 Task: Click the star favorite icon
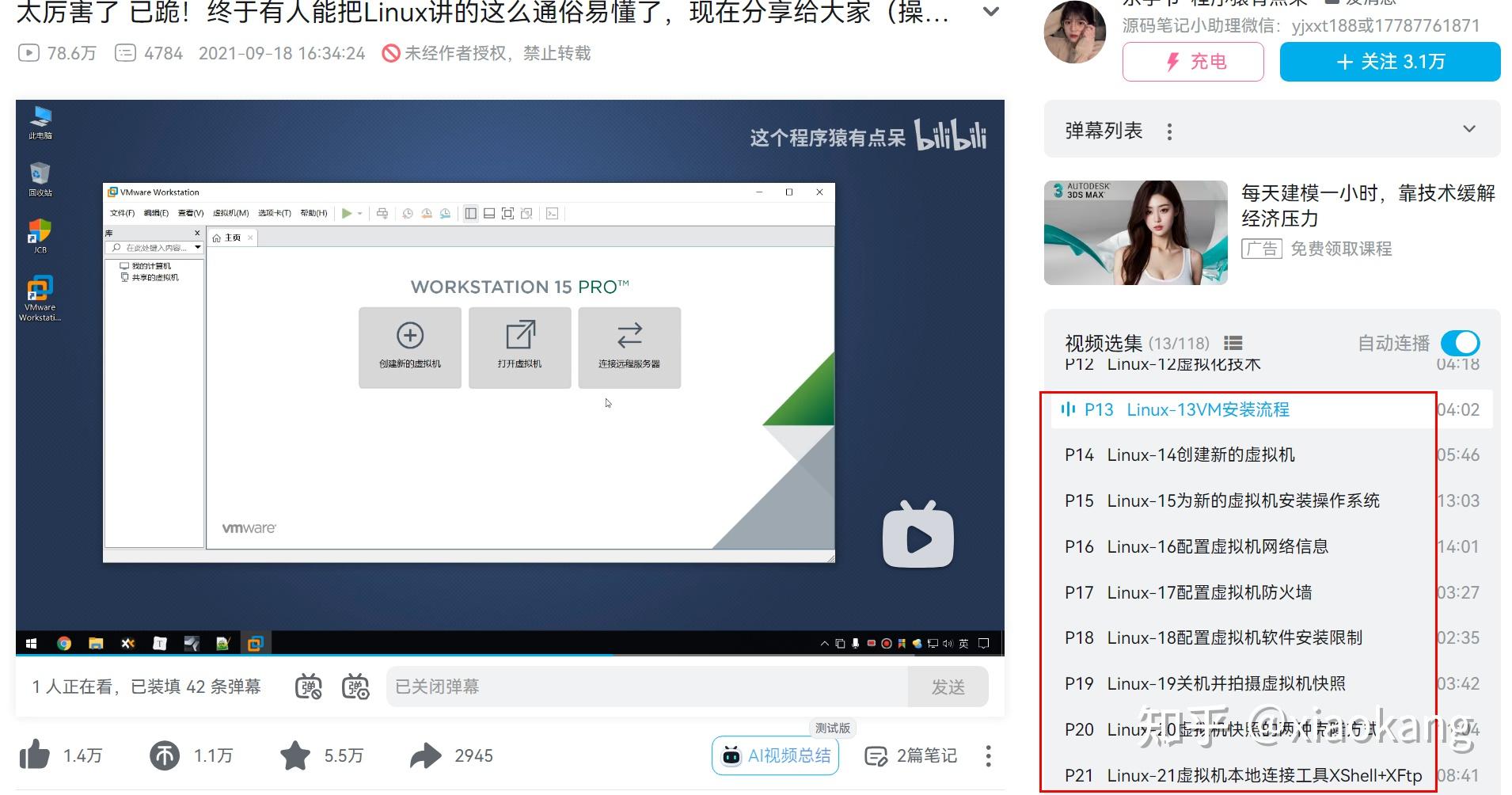[295, 755]
